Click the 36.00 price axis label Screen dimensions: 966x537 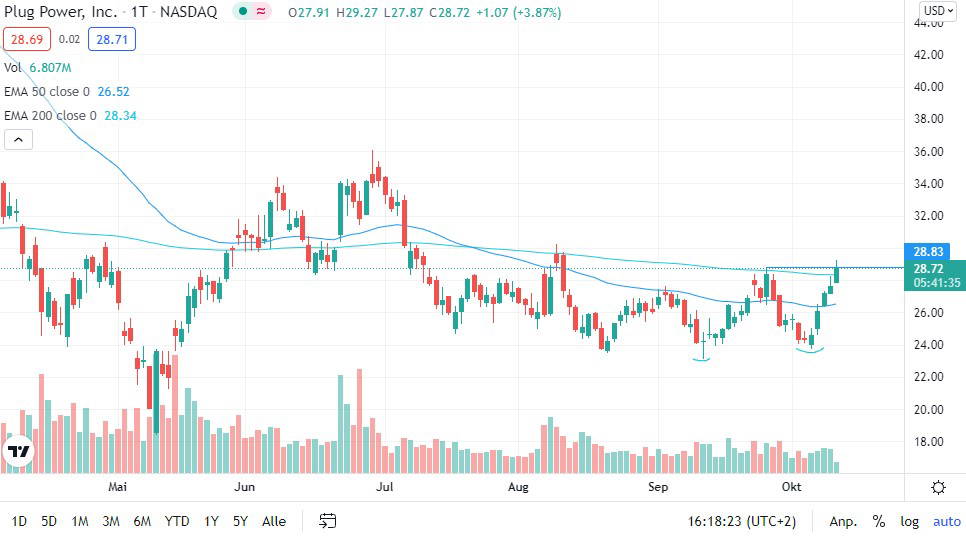(x=928, y=151)
